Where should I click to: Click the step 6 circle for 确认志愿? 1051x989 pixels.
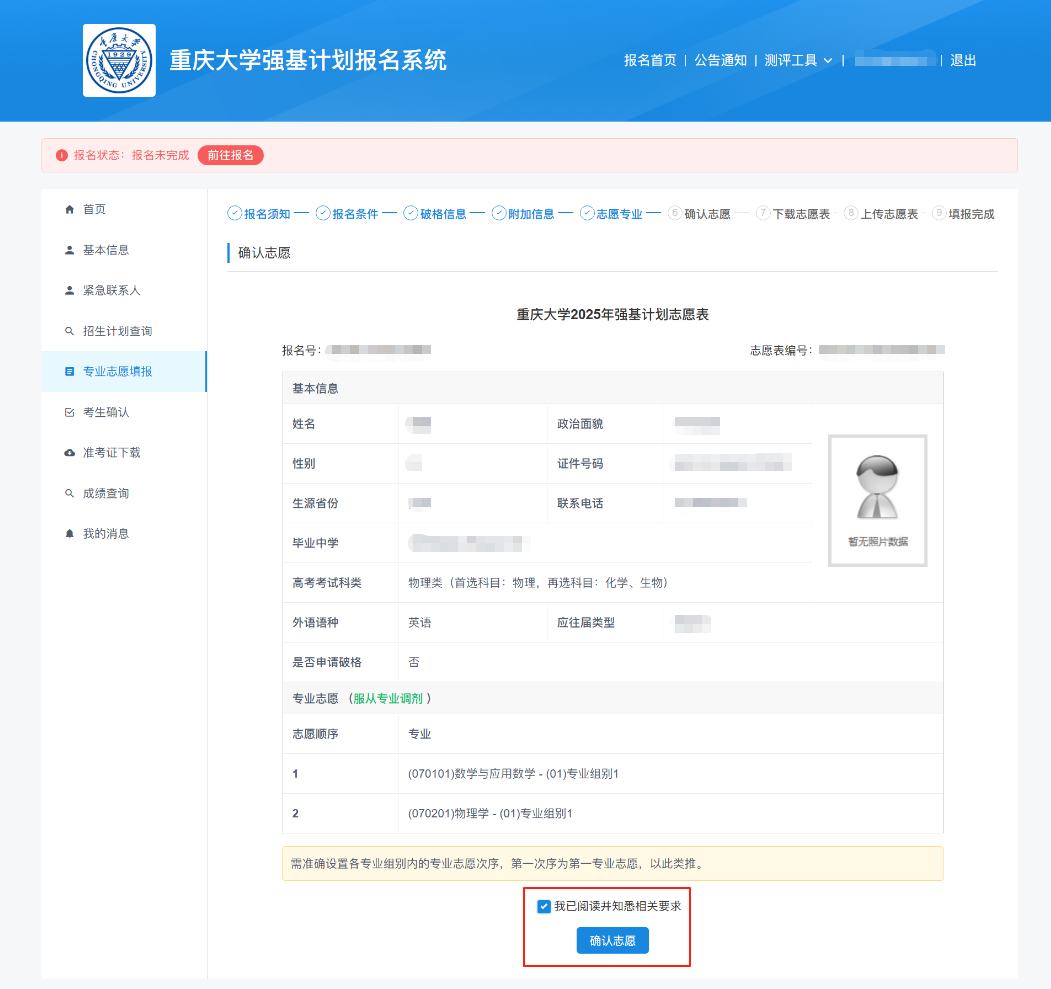click(675, 213)
